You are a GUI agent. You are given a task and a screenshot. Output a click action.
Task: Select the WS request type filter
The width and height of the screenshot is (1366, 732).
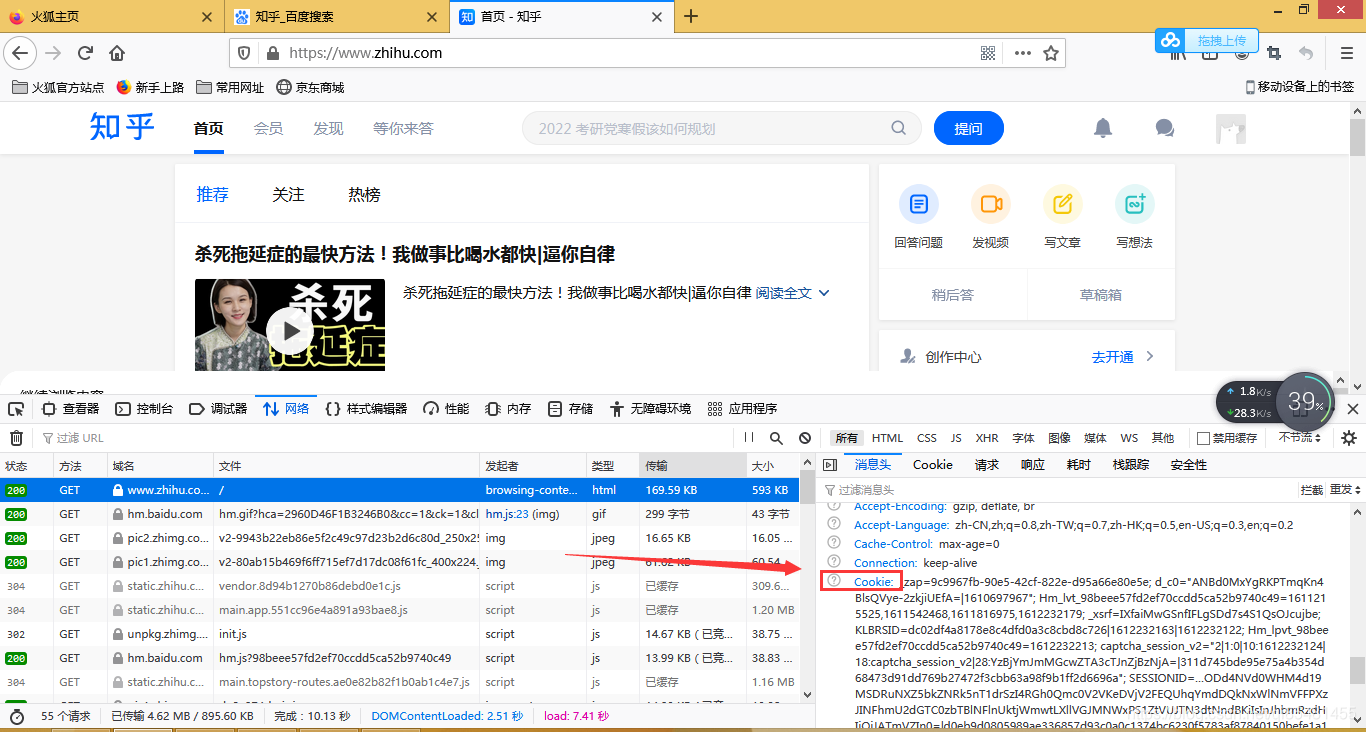(1129, 438)
